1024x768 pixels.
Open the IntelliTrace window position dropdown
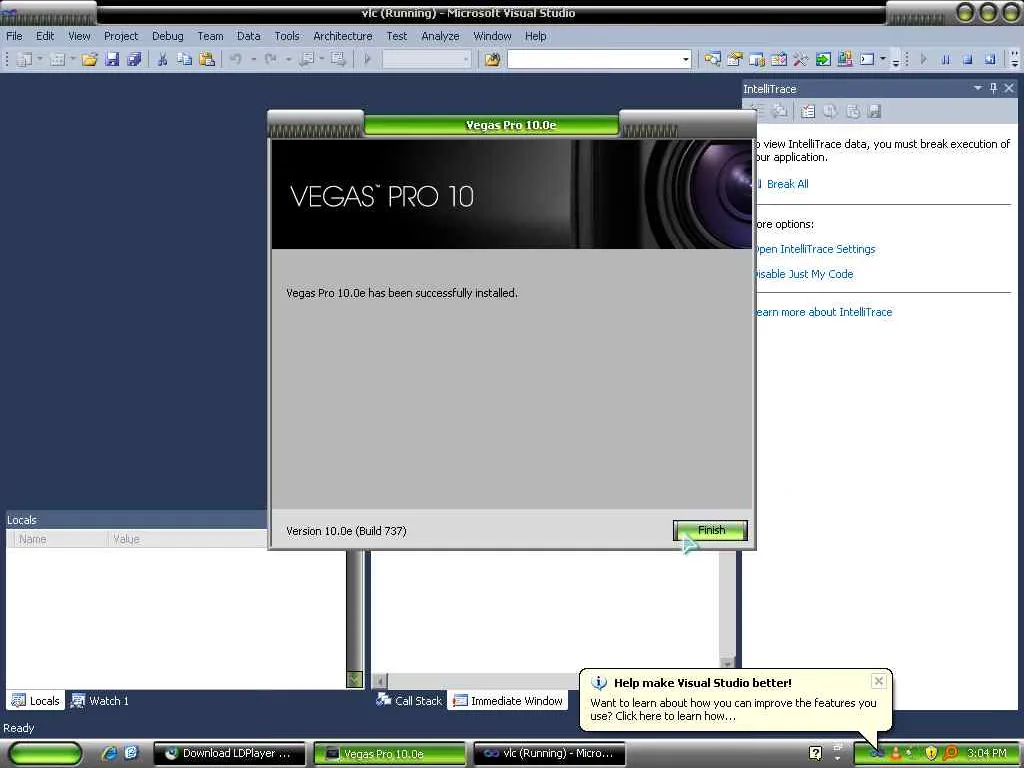coord(978,88)
